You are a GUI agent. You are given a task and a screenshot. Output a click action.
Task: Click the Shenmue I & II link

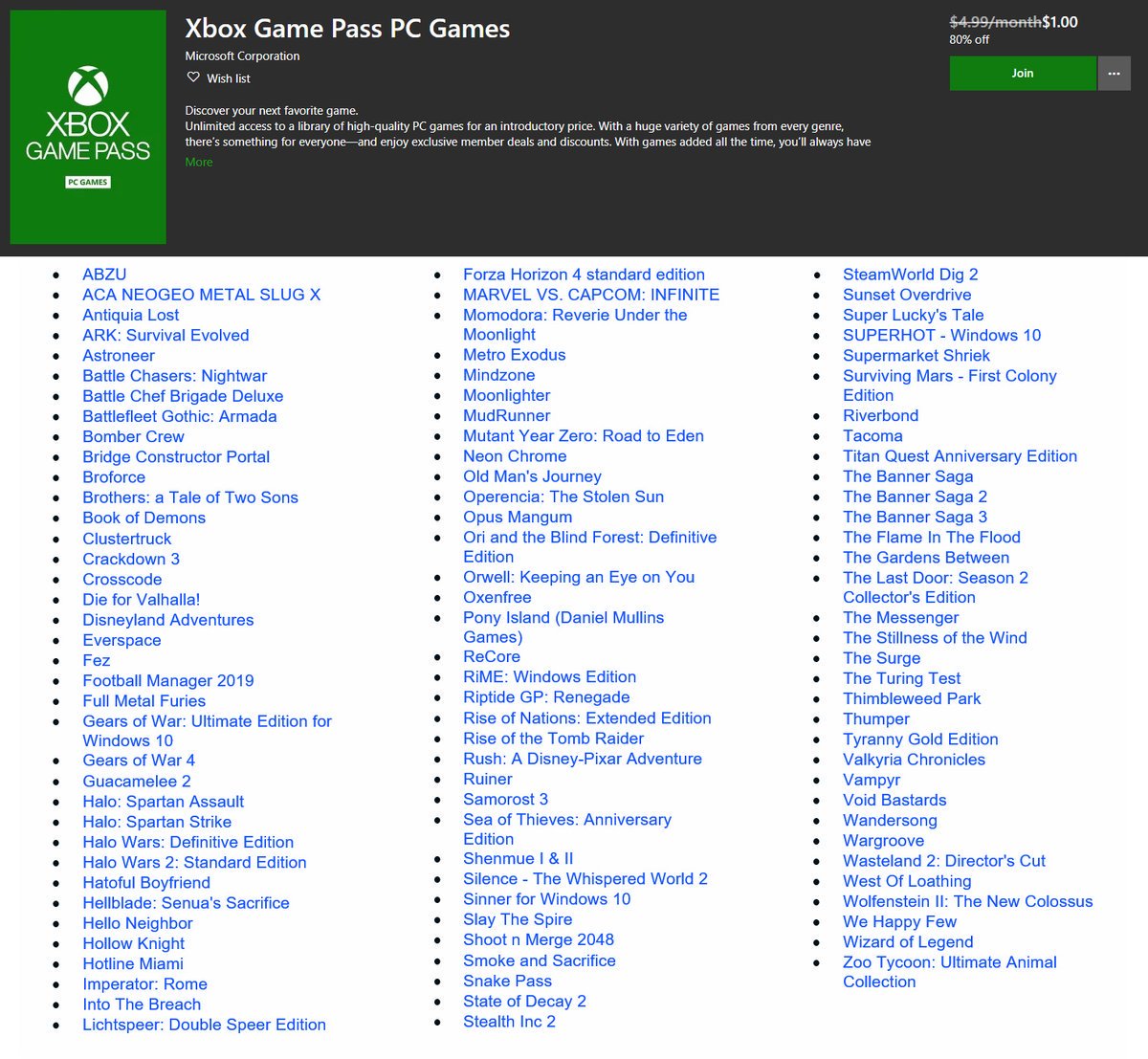point(519,859)
